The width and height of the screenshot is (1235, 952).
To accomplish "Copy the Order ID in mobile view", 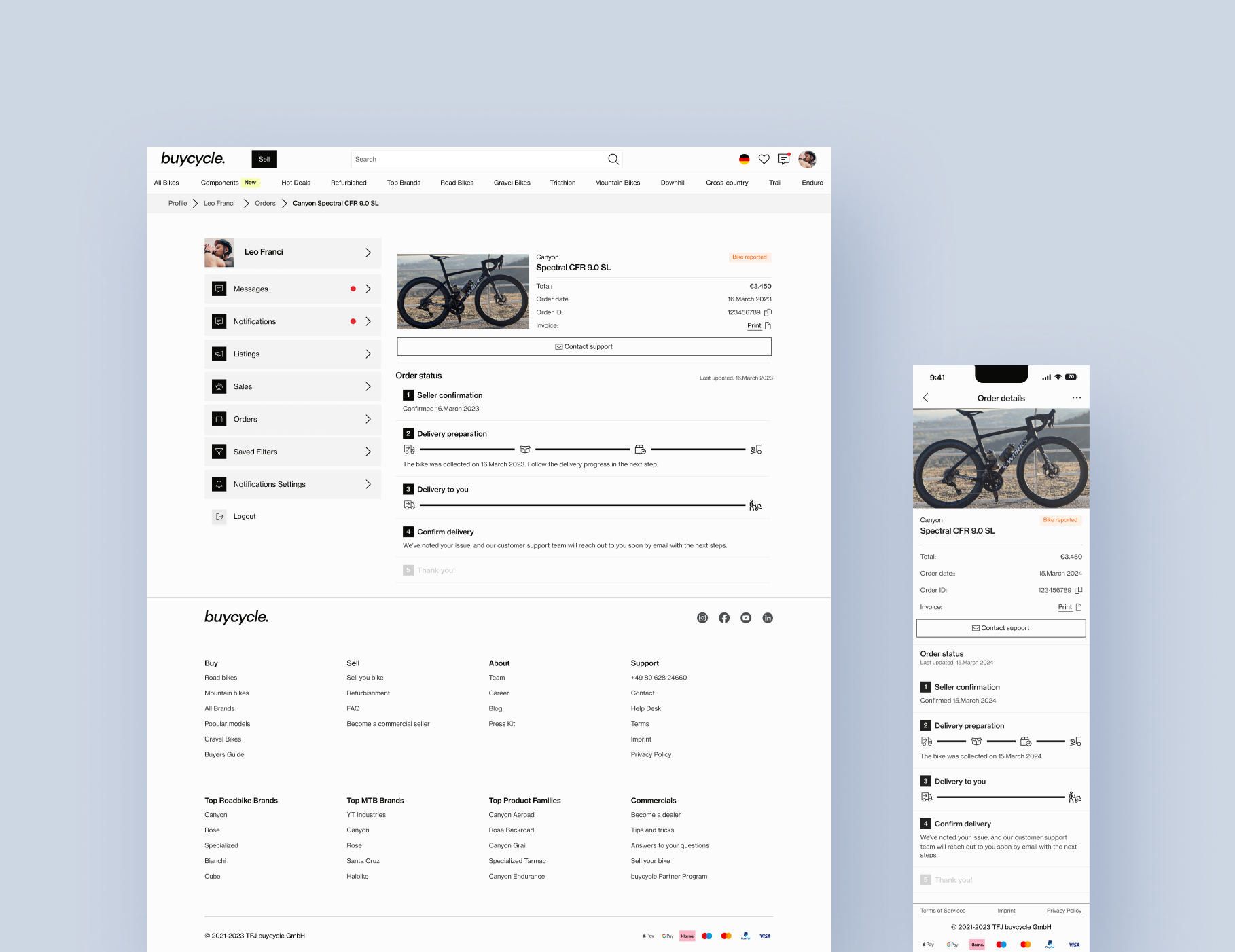I will (1079, 591).
